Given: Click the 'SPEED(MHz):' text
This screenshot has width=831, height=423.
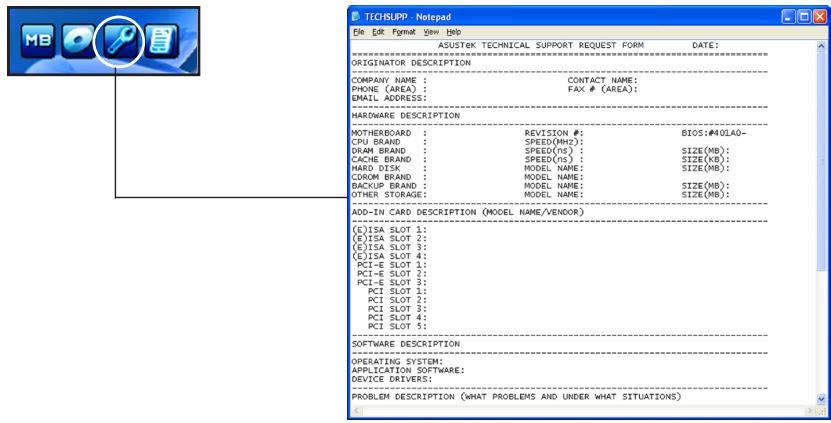Looking at the screenshot, I should (x=554, y=142).
